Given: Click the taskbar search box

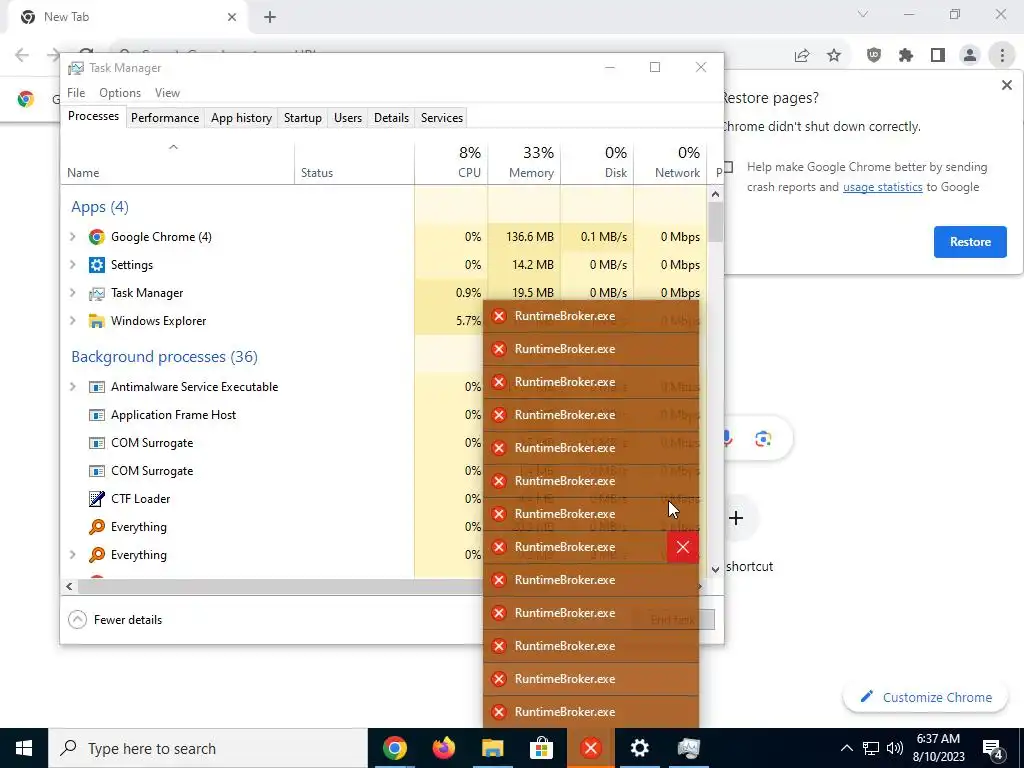Looking at the screenshot, I should [x=208, y=748].
